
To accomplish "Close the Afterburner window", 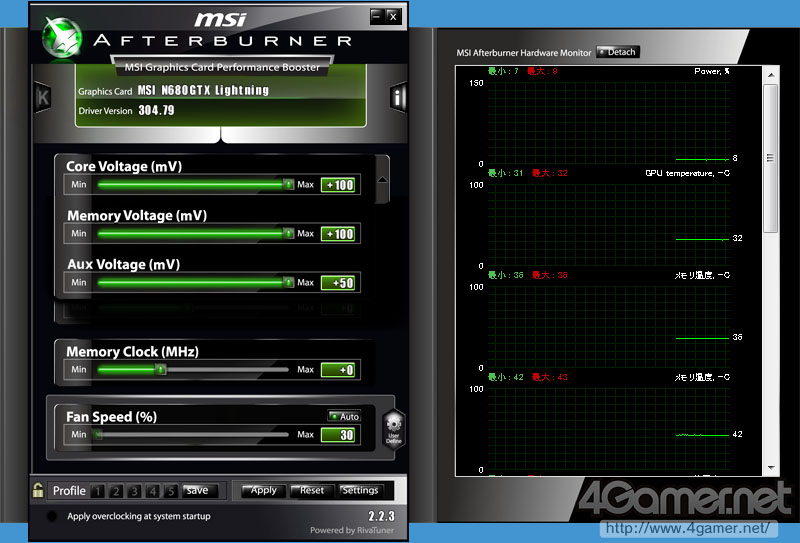I will (x=393, y=16).
